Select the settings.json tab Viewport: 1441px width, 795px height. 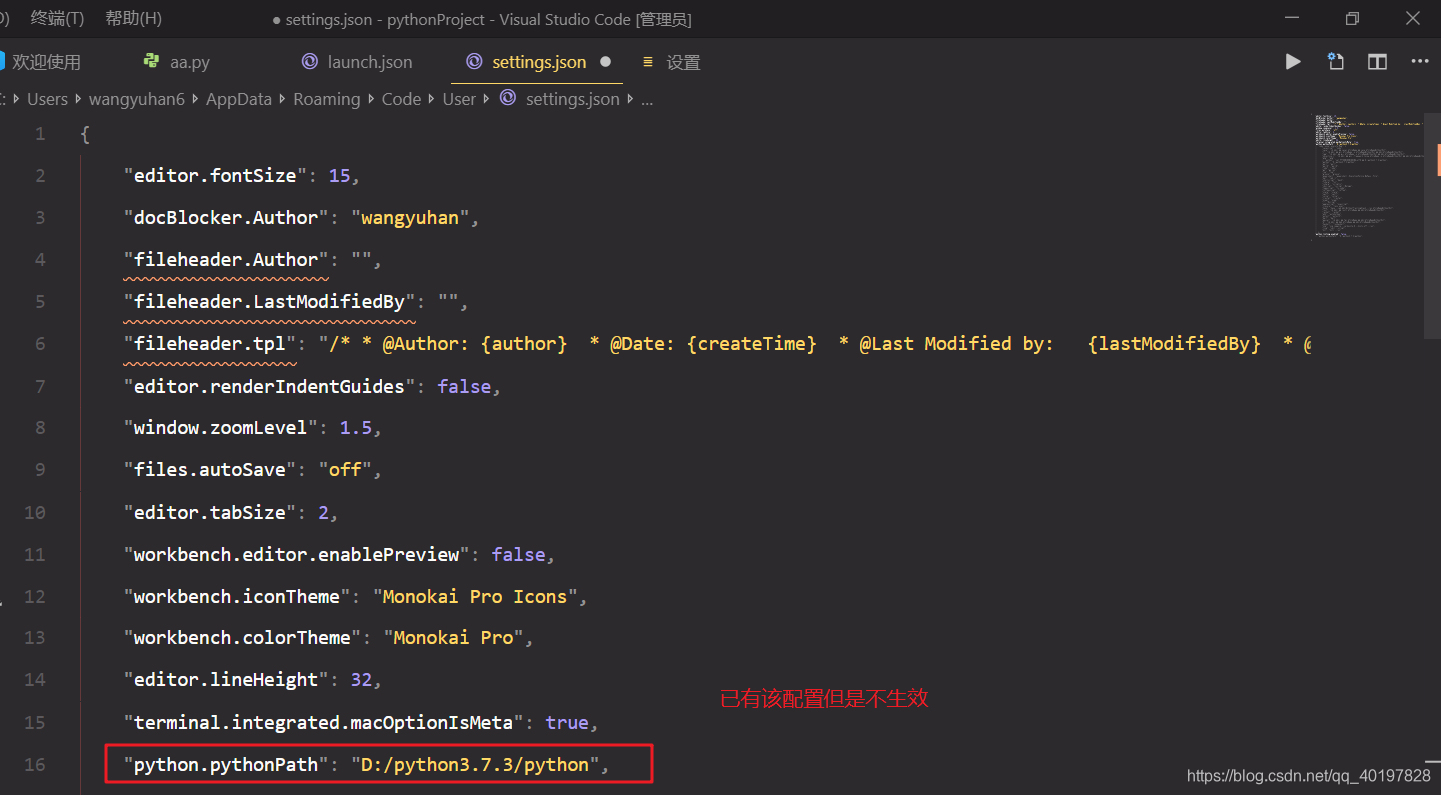pos(539,62)
